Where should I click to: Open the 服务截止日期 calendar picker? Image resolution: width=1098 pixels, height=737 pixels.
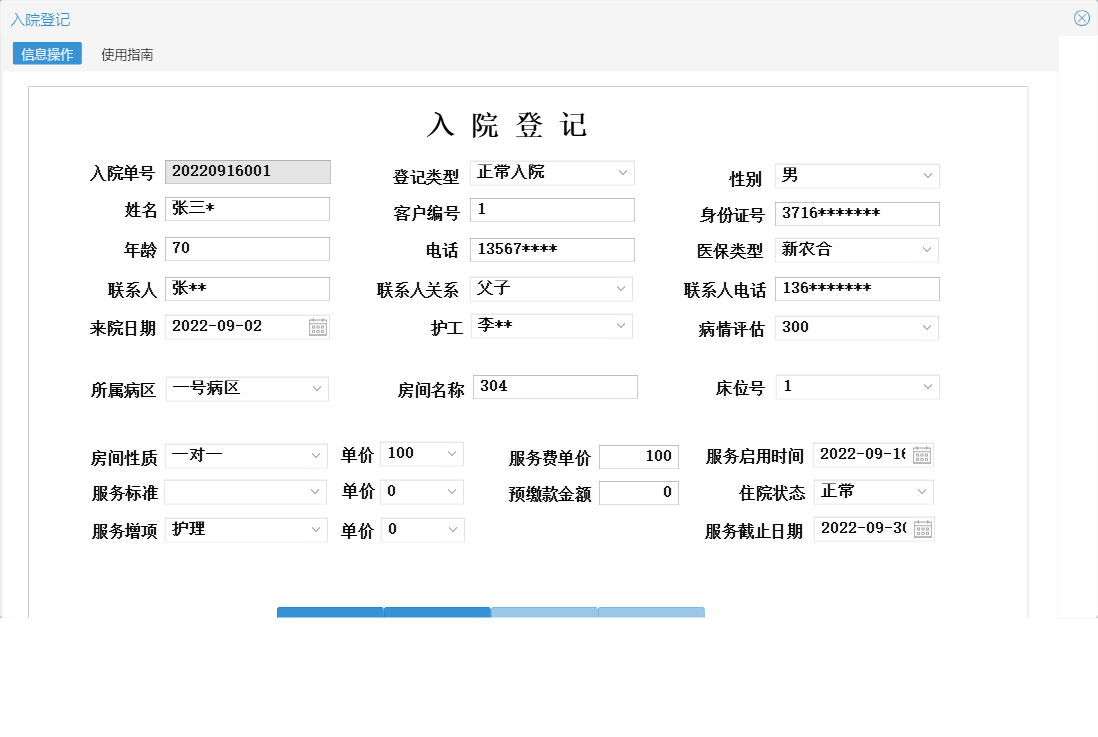(922, 529)
